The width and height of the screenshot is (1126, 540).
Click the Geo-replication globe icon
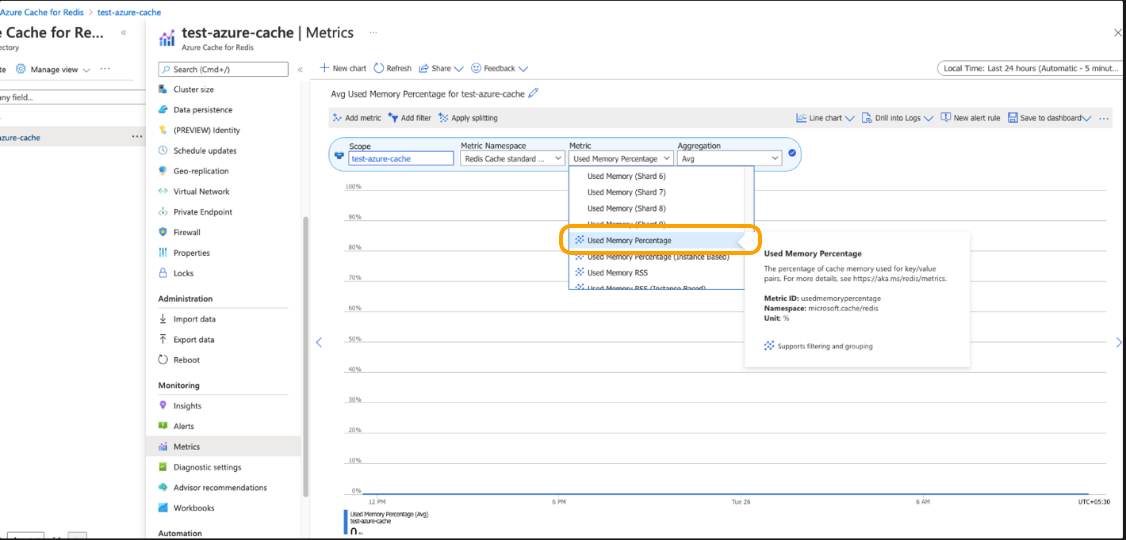[x=162, y=171]
